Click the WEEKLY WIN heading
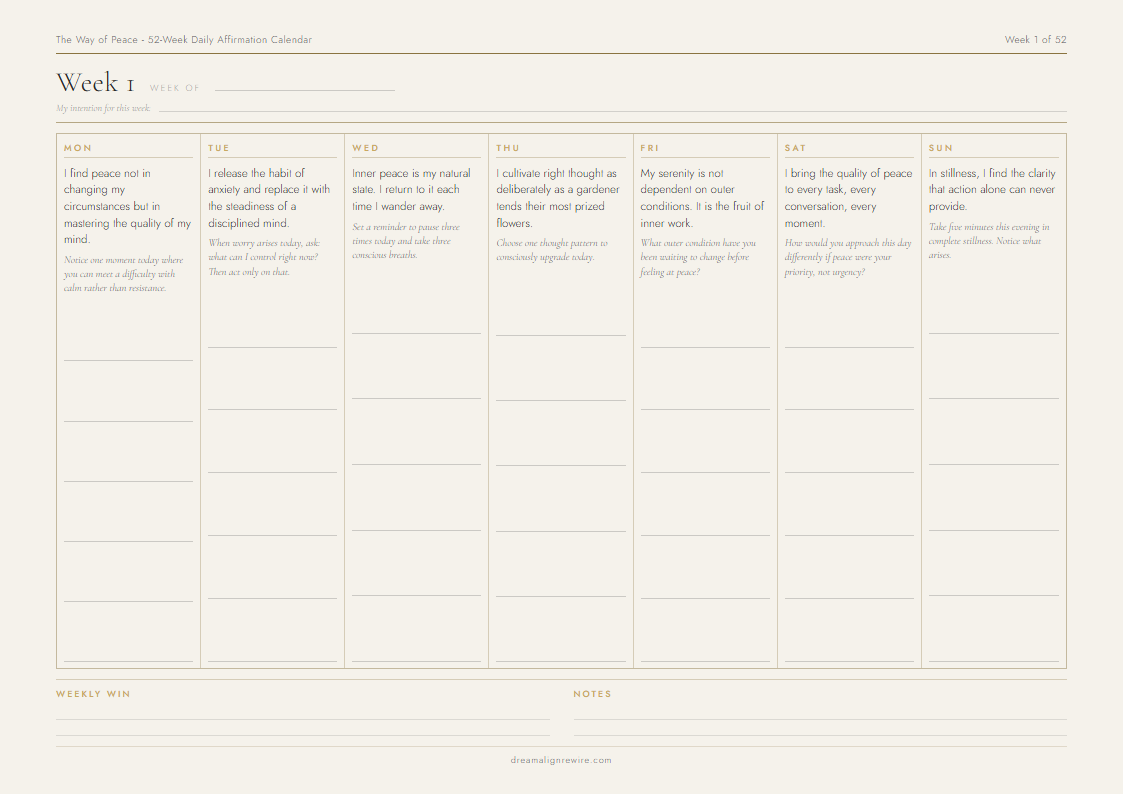Viewport: 1123px width, 794px height. click(x=93, y=694)
